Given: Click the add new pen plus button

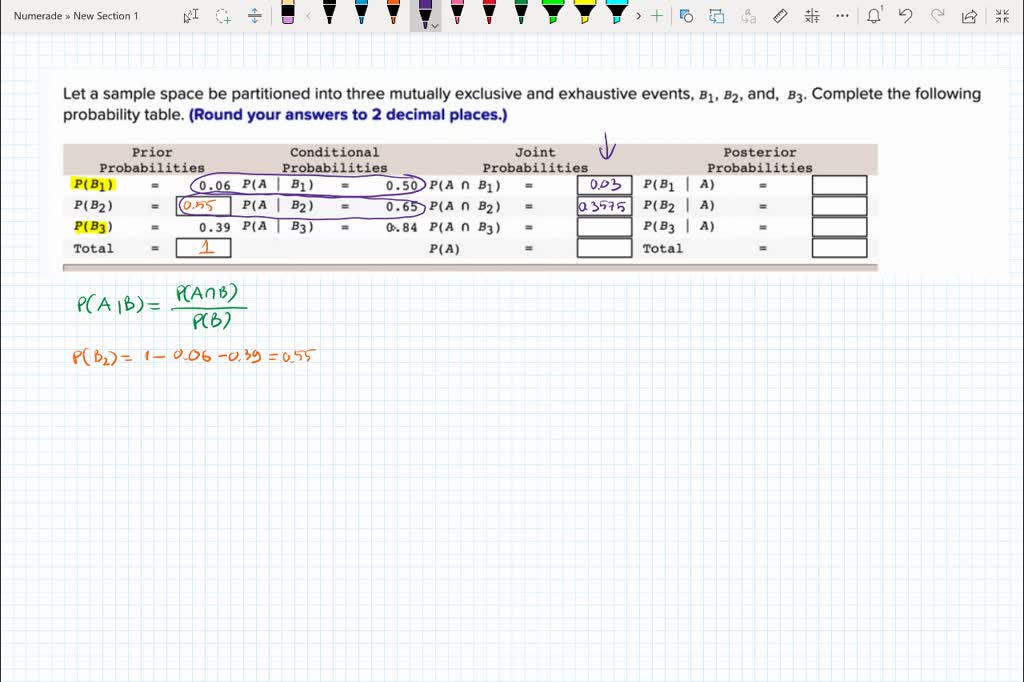Looking at the screenshot, I should coord(657,15).
